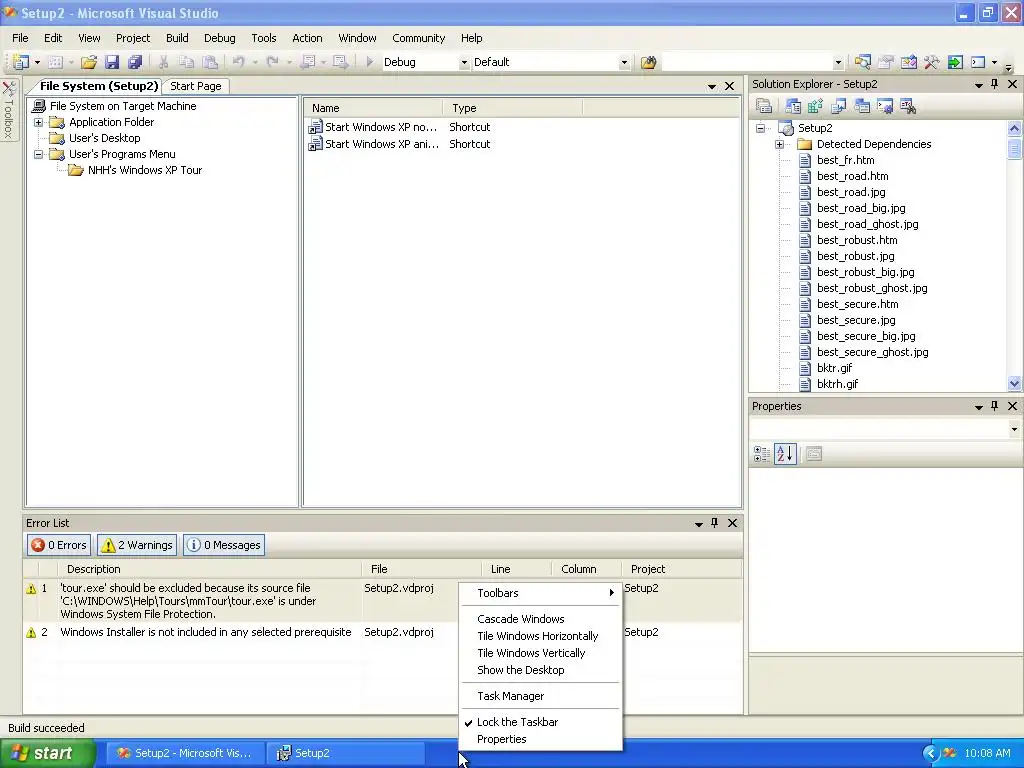Choose Task Manager from the context menu
1024x768 pixels.
click(511, 696)
